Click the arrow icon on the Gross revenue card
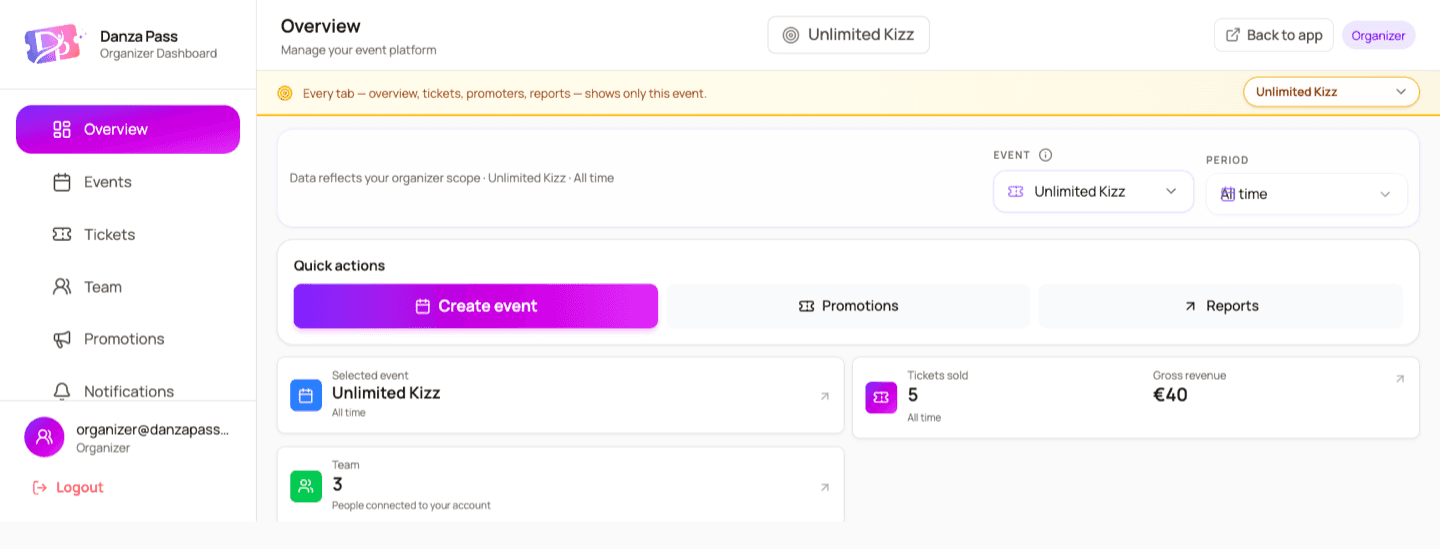Screen dimensions: 1440x549 (1400, 379)
